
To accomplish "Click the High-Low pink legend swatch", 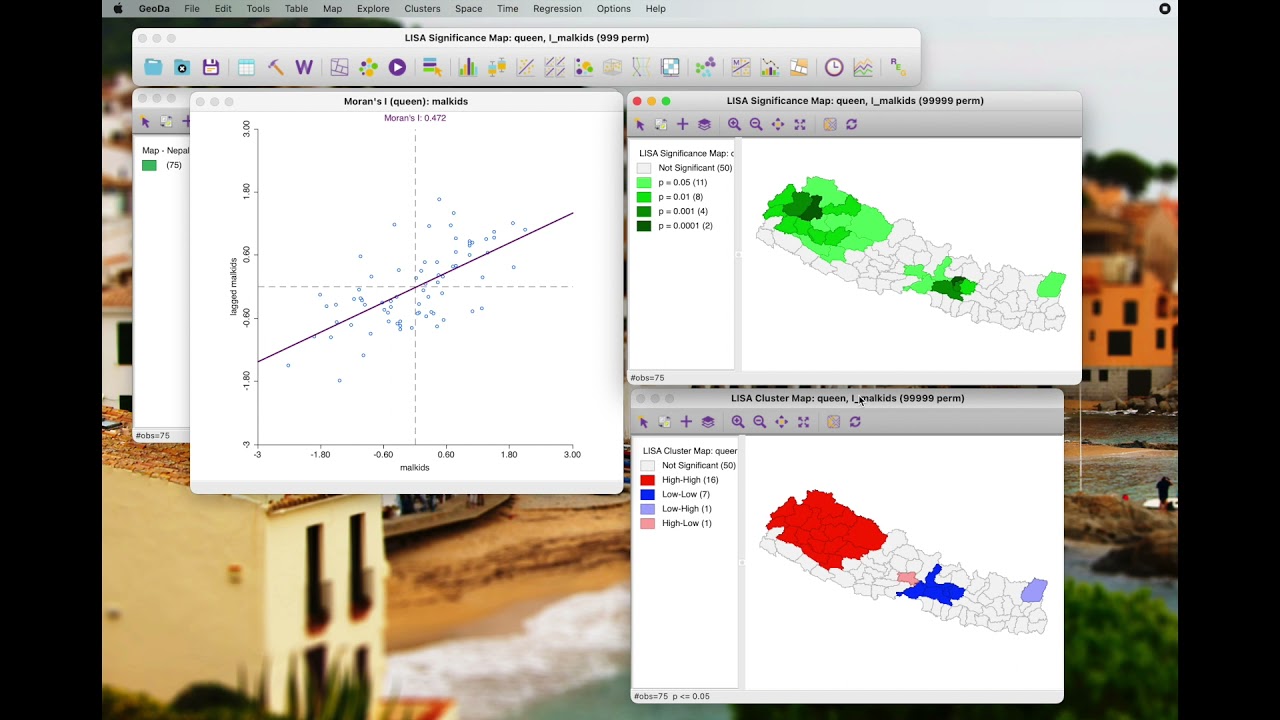I will click(x=648, y=523).
